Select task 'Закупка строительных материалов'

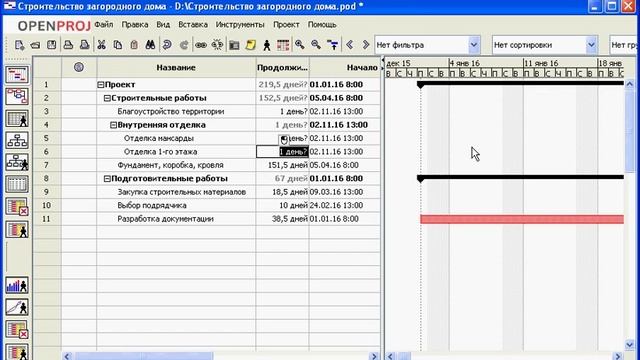[x=182, y=192]
